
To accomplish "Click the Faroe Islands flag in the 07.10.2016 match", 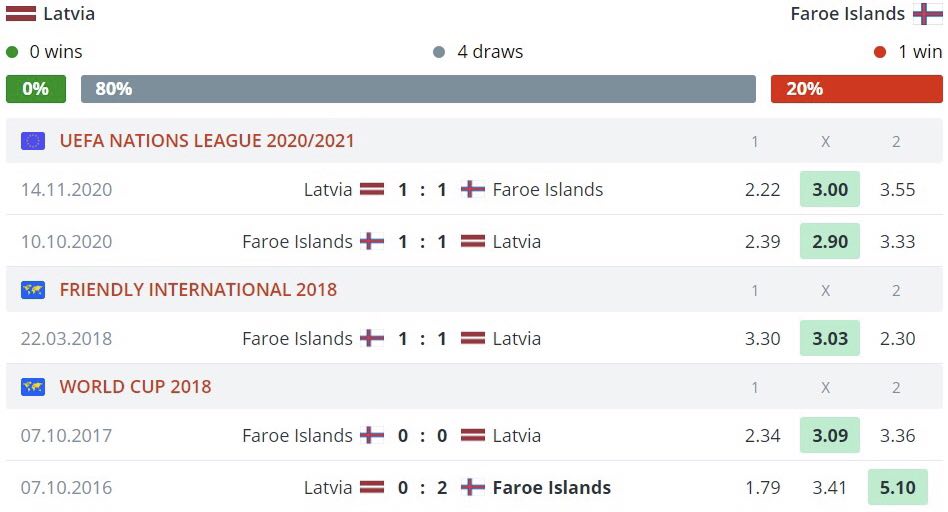I will (x=473, y=488).
